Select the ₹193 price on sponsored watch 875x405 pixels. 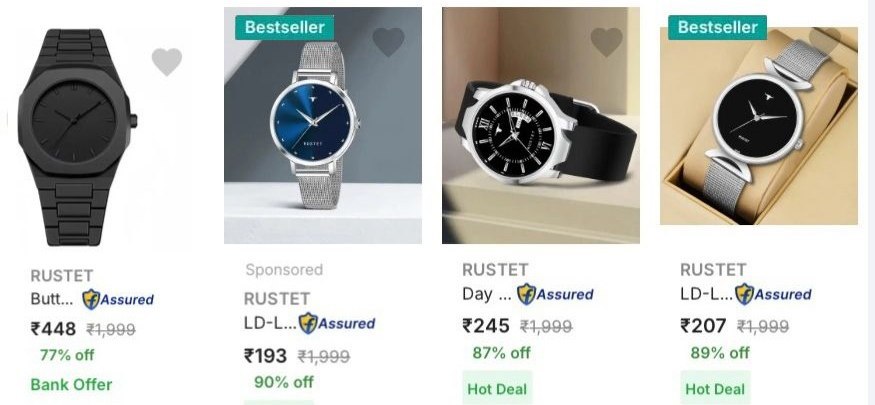266,356
